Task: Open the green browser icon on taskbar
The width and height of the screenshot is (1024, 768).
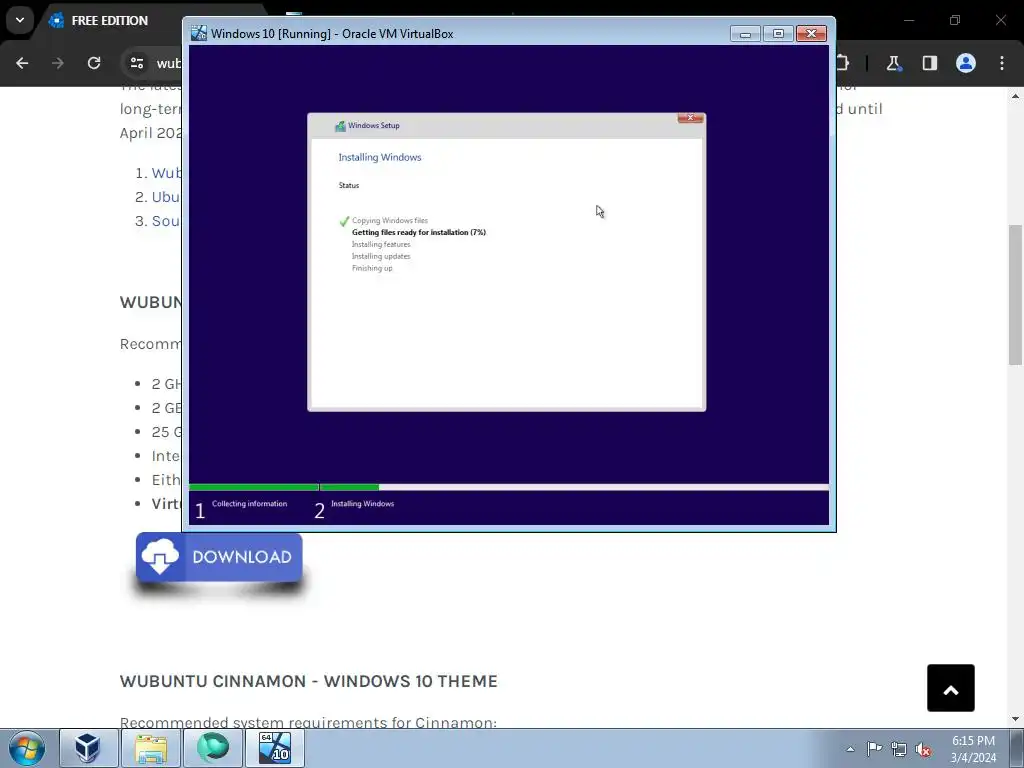Action: (213, 748)
